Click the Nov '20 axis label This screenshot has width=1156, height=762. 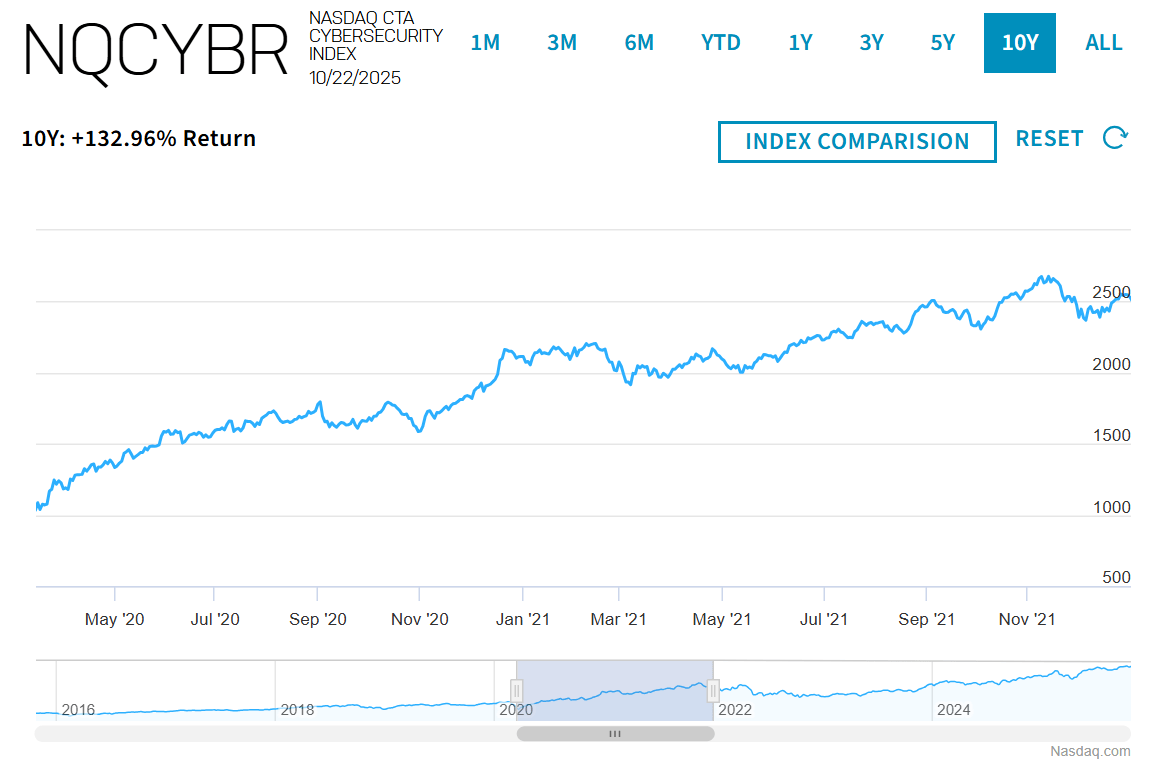tap(419, 619)
